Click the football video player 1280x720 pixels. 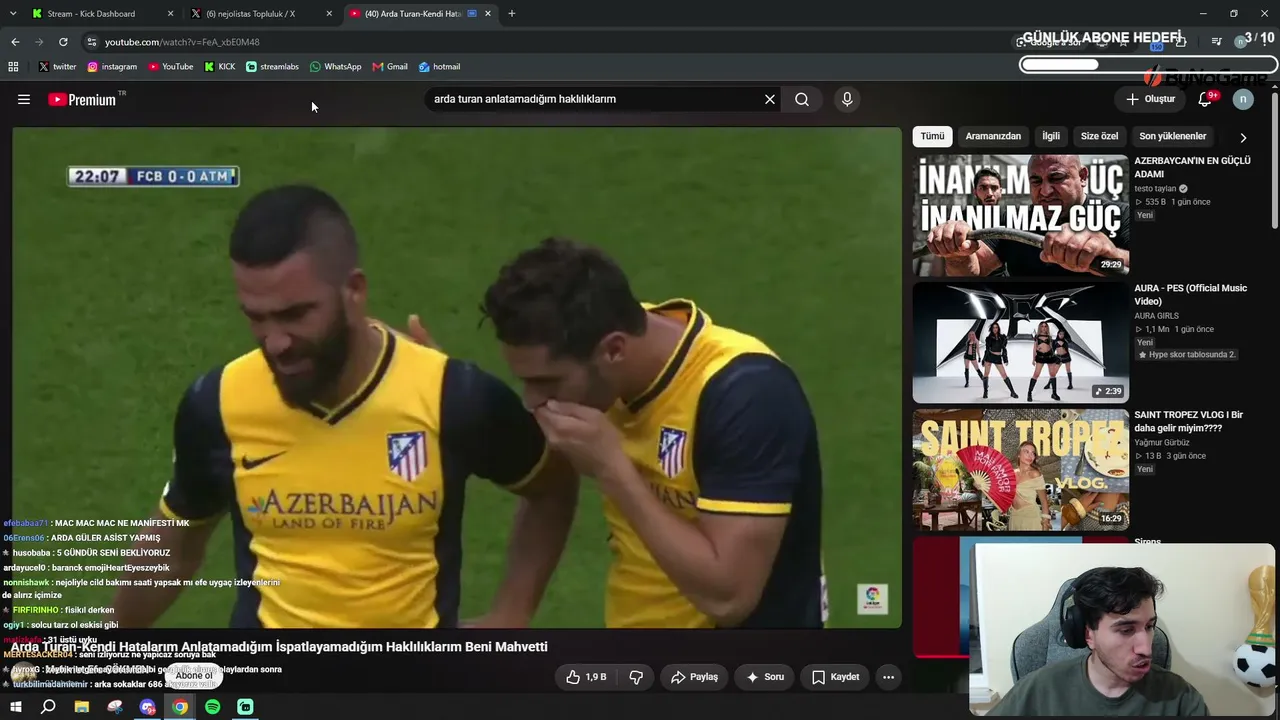pyautogui.click(x=457, y=377)
